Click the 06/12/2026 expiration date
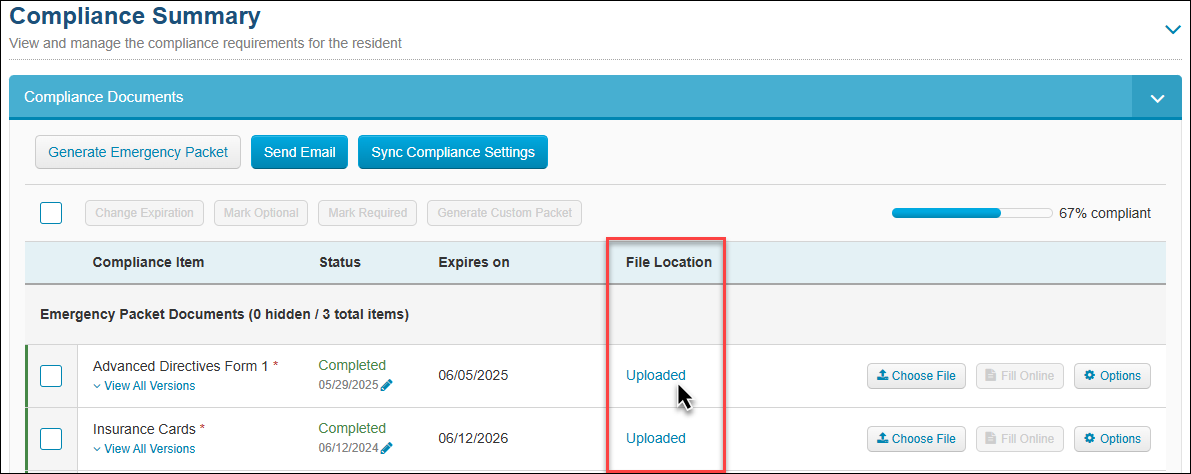Screen dimensions: 1191x474 pyautogui.click(x=472, y=438)
